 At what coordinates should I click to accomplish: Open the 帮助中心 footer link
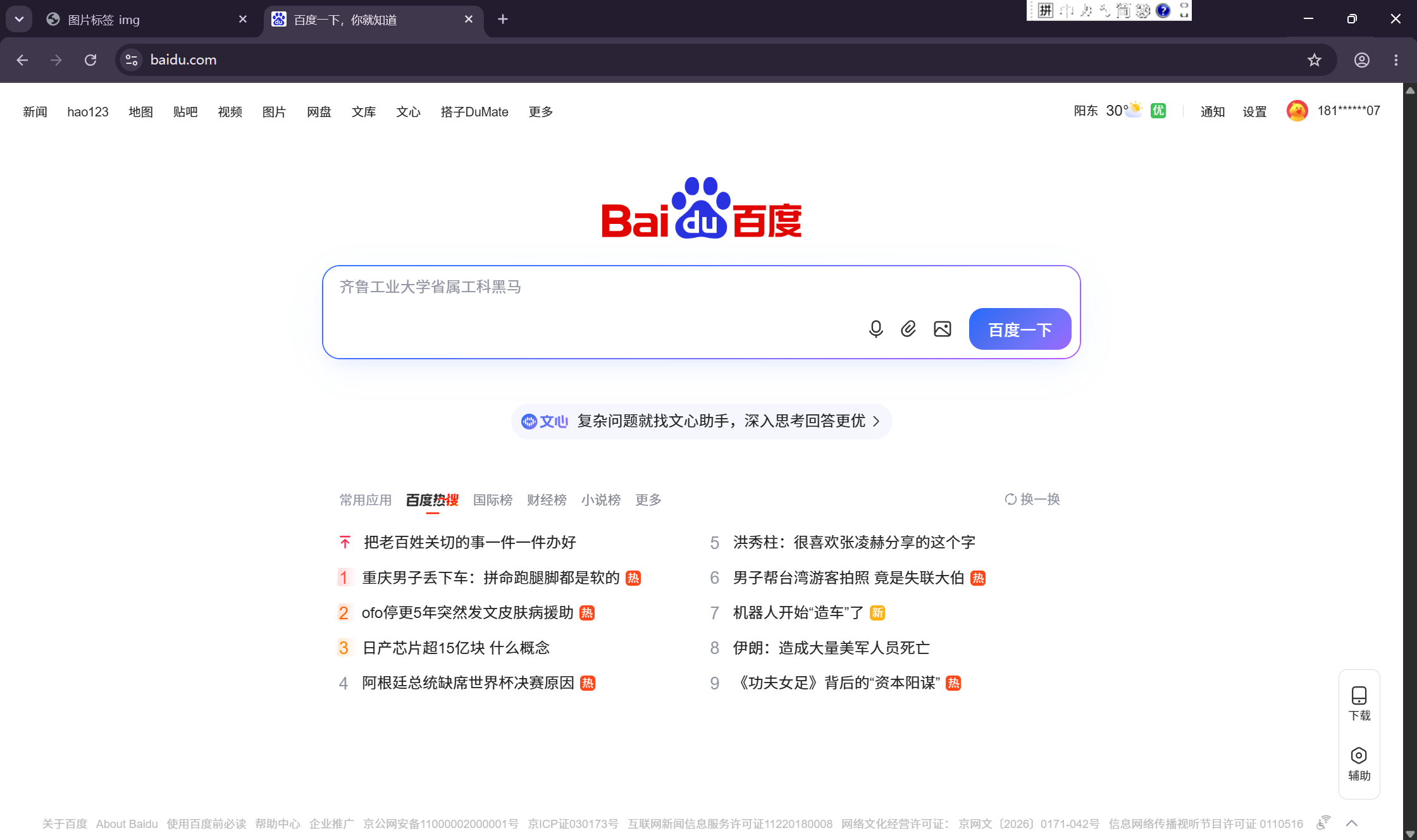278,824
